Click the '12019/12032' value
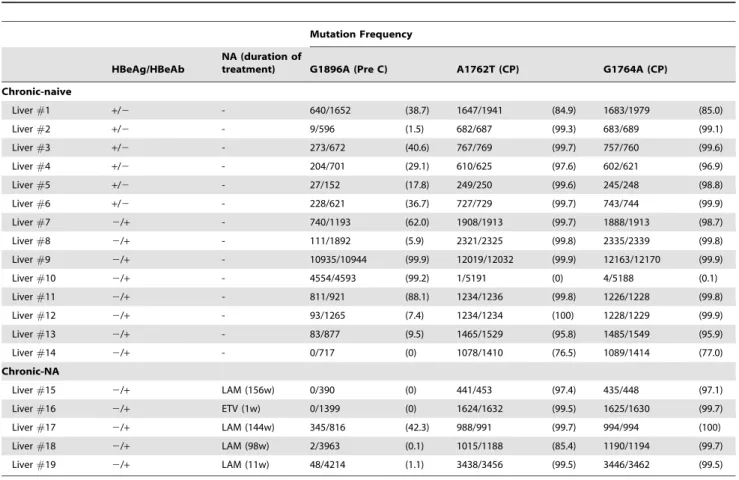This screenshot has width=739, height=480. coord(484,259)
